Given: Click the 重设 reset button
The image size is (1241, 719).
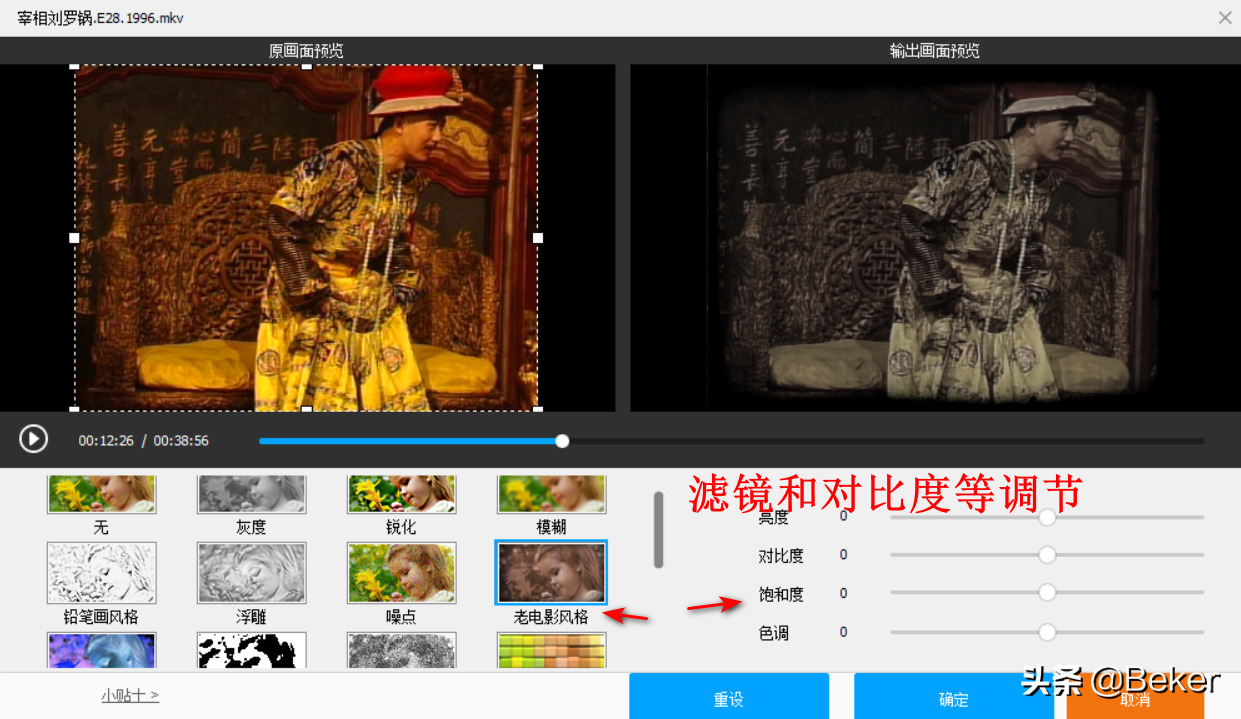Looking at the screenshot, I should point(729,696).
